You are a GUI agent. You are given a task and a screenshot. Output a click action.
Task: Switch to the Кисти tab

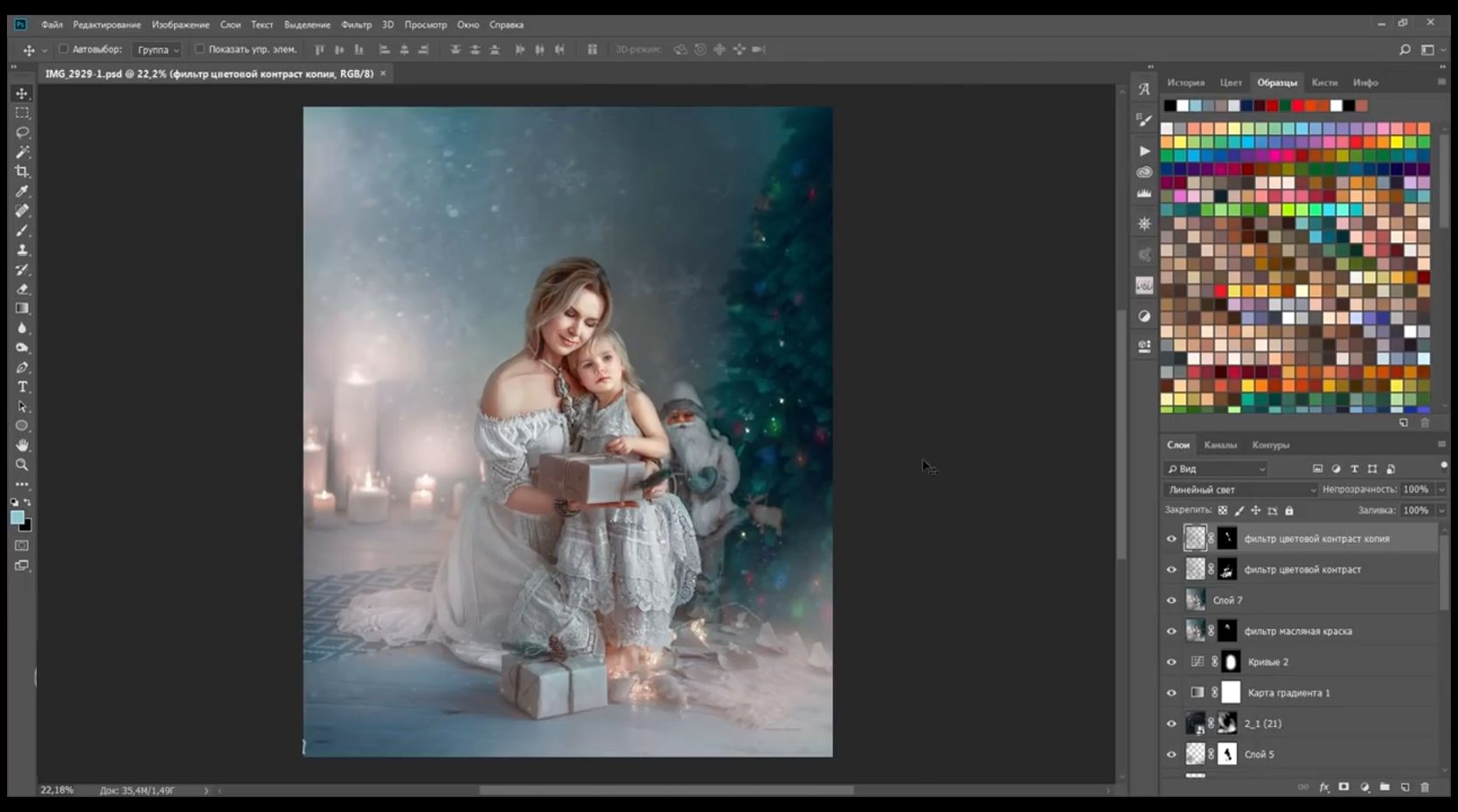pos(1324,82)
